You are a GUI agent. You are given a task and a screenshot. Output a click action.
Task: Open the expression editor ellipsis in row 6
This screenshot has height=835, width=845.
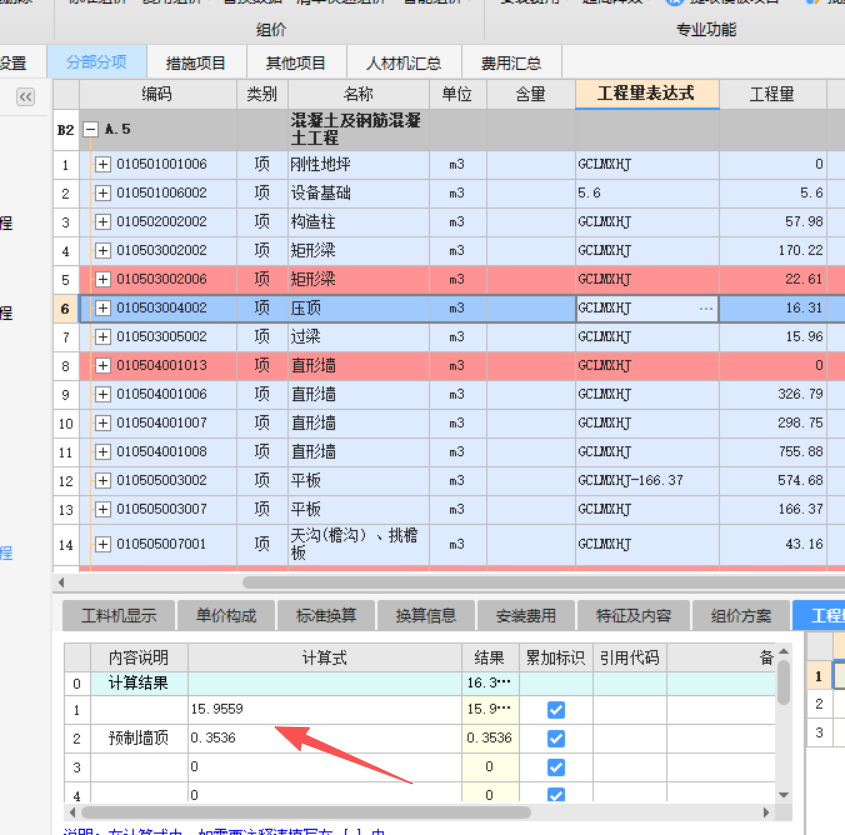coord(706,309)
